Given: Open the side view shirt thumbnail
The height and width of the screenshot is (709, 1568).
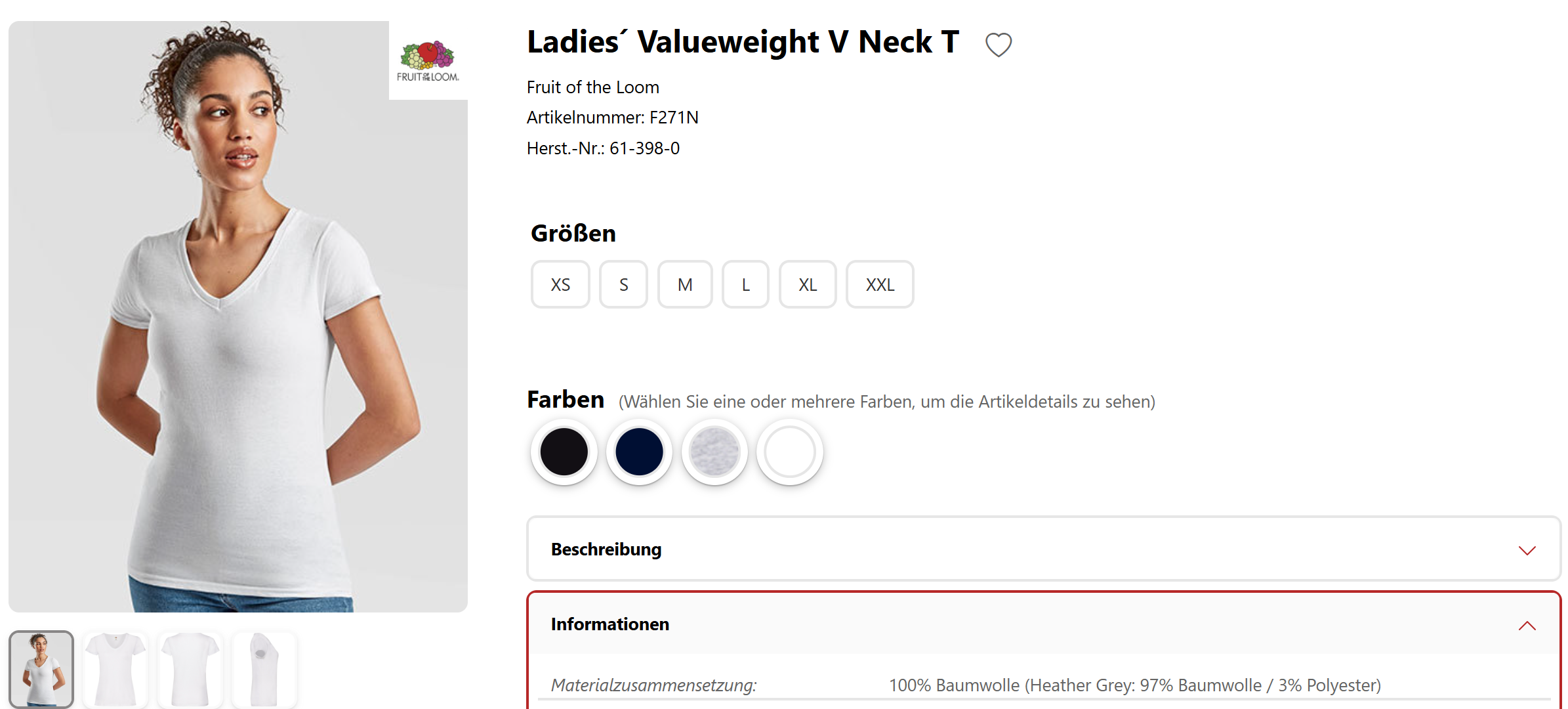Looking at the screenshot, I should (x=264, y=669).
